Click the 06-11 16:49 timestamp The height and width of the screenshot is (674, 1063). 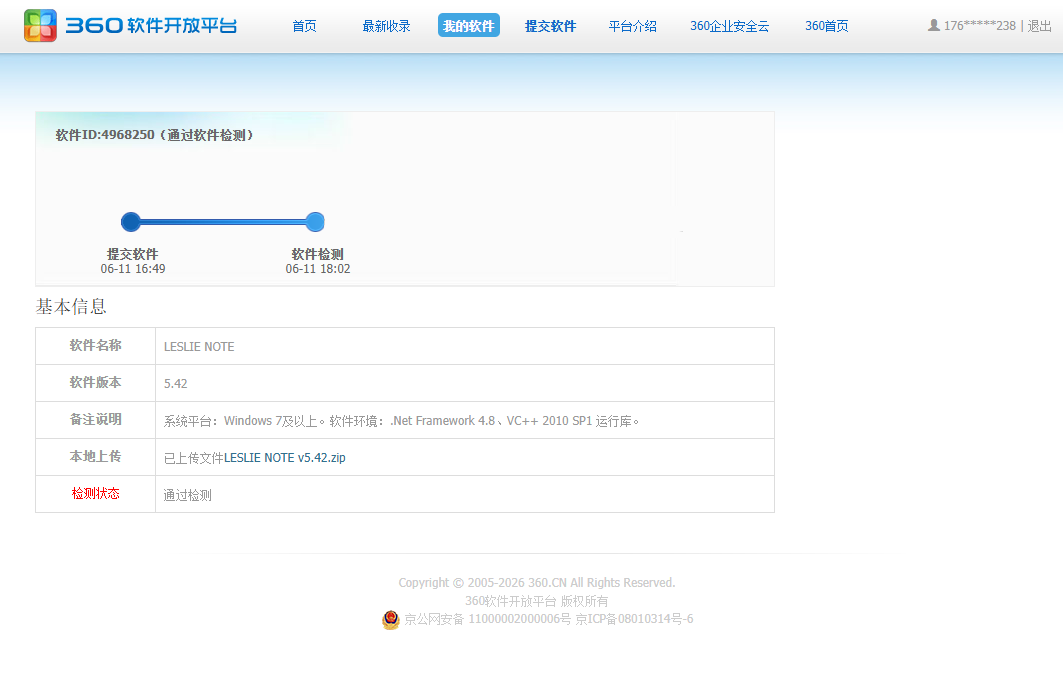point(133,269)
